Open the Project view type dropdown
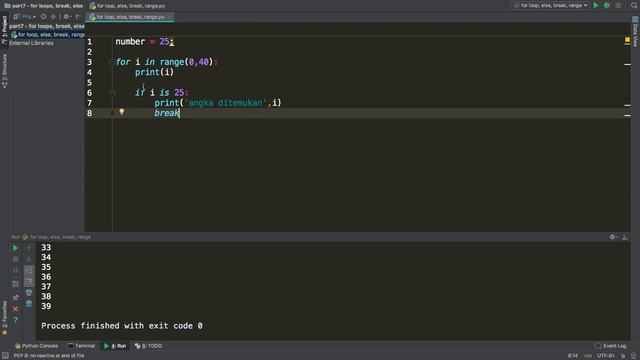The image size is (640, 360). [x=25, y=17]
